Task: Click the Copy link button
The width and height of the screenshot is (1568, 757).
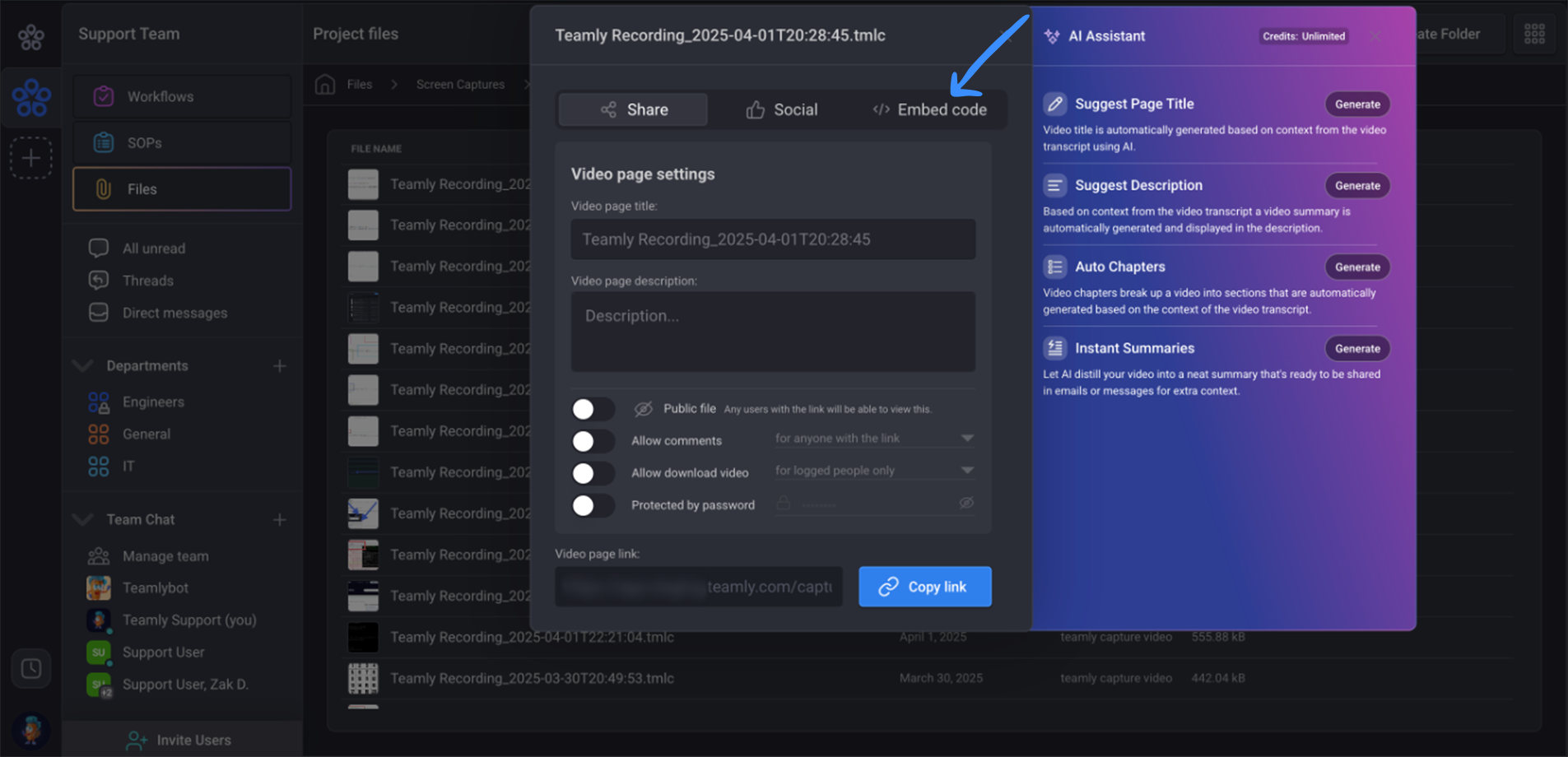Action: (x=925, y=587)
